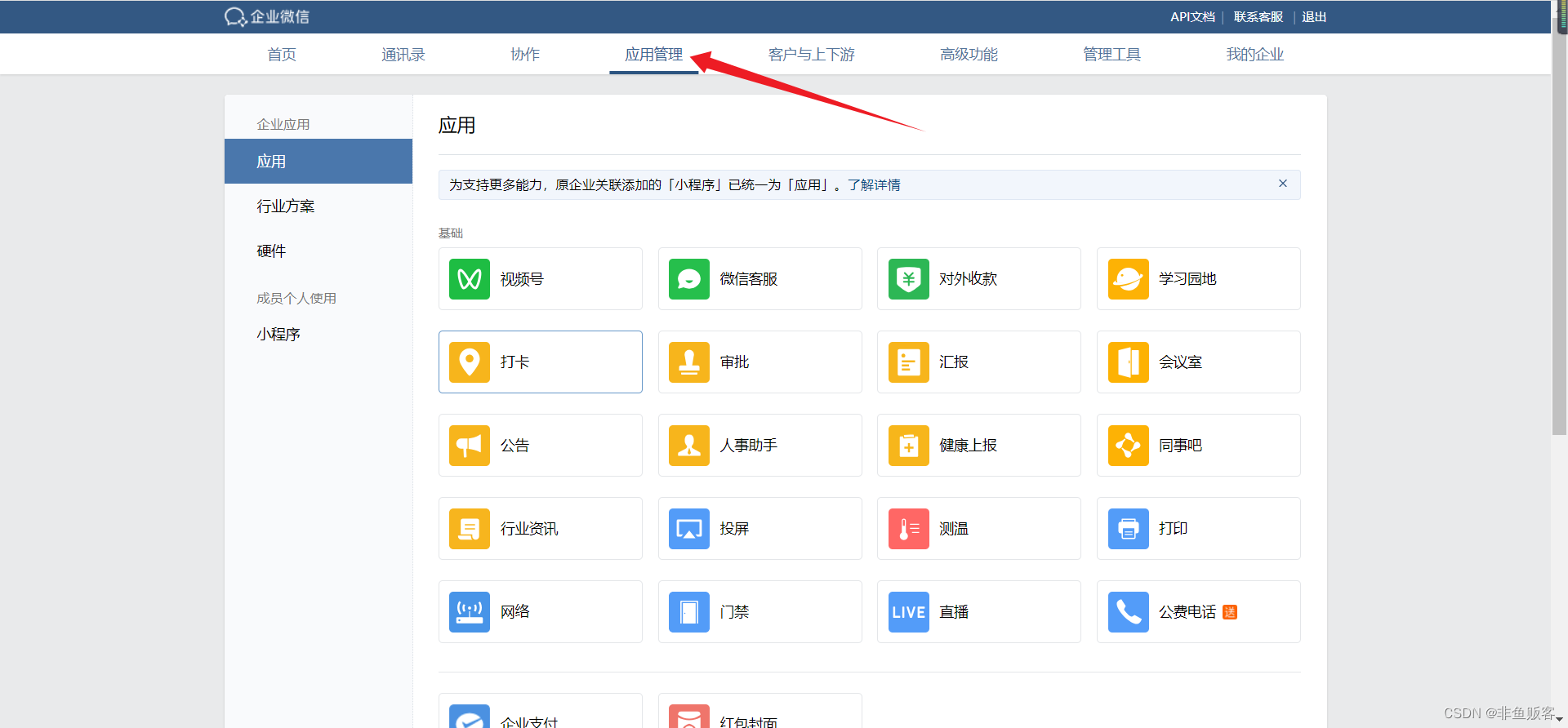This screenshot has height=728, width=1568.
Task: Click the 行业资讯 card label
Action: pos(529,529)
